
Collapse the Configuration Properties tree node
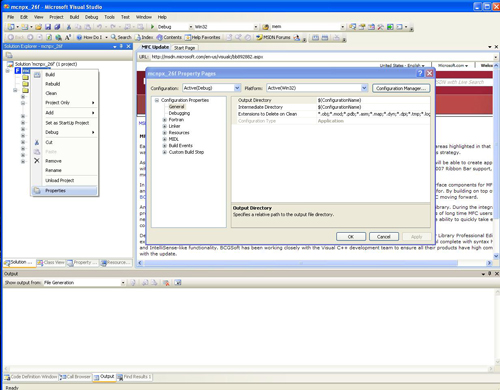coord(157,100)
